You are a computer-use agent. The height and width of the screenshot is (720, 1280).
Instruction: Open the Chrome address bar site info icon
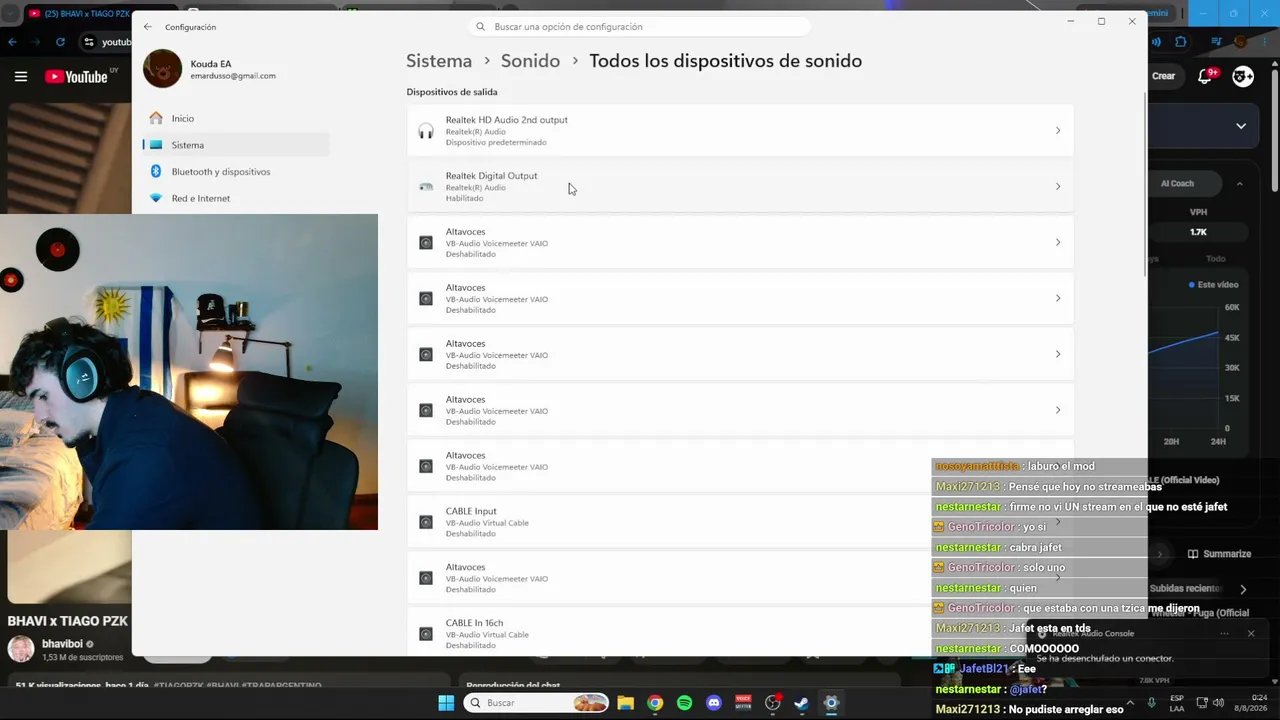pyautogui.click(x=89, y=42)
